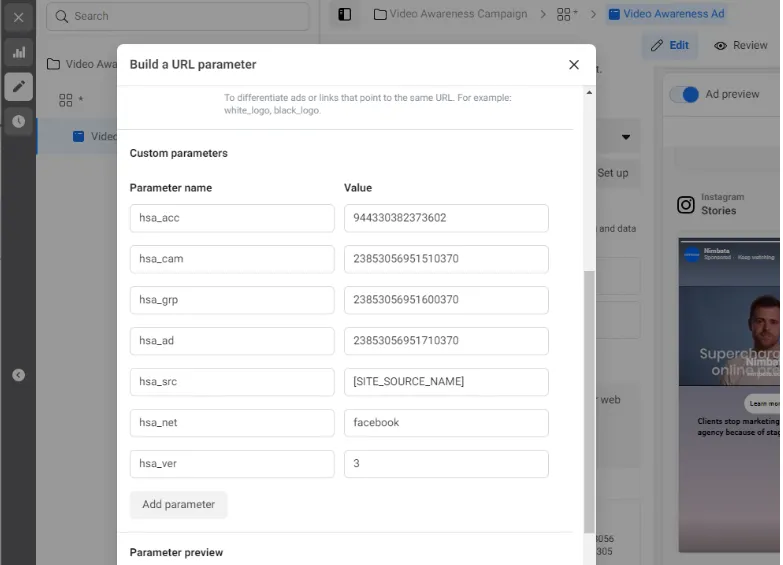Select the Video ad item in tree

(x=77, y=136)
